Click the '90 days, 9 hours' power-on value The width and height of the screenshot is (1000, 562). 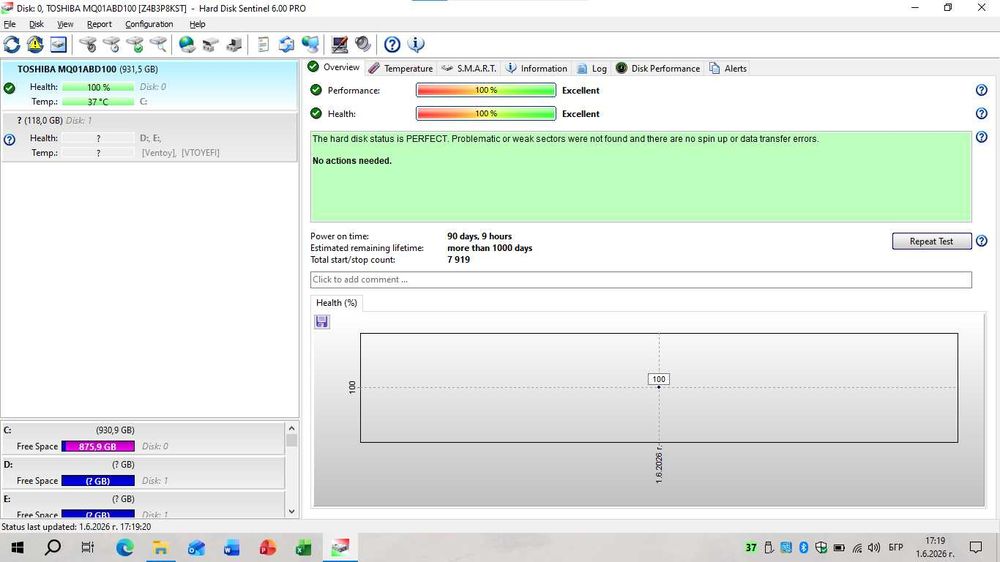(479, 236)
